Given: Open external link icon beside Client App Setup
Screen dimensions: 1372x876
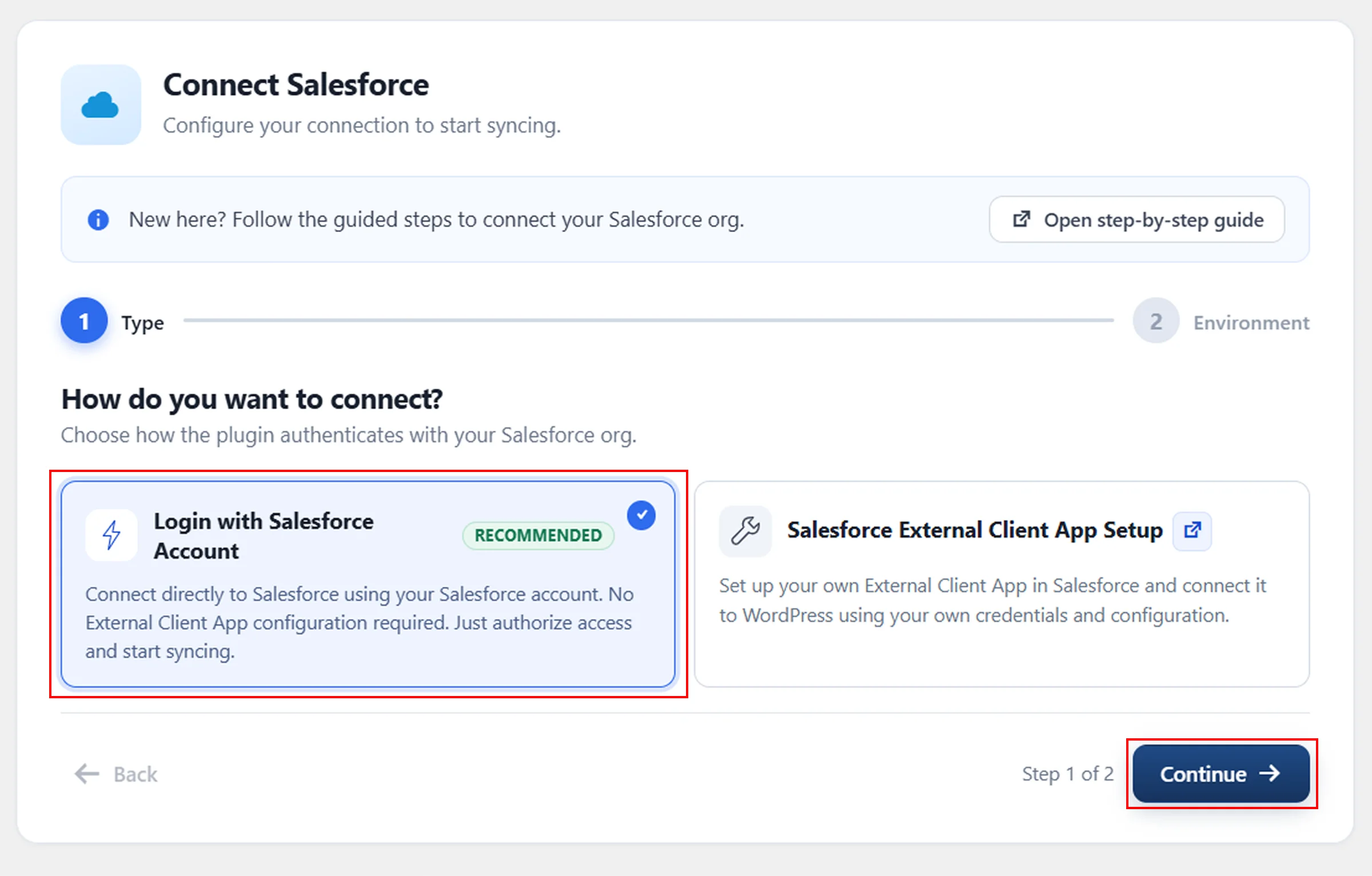Looking at the screenshot, I should click(1192, 531).
